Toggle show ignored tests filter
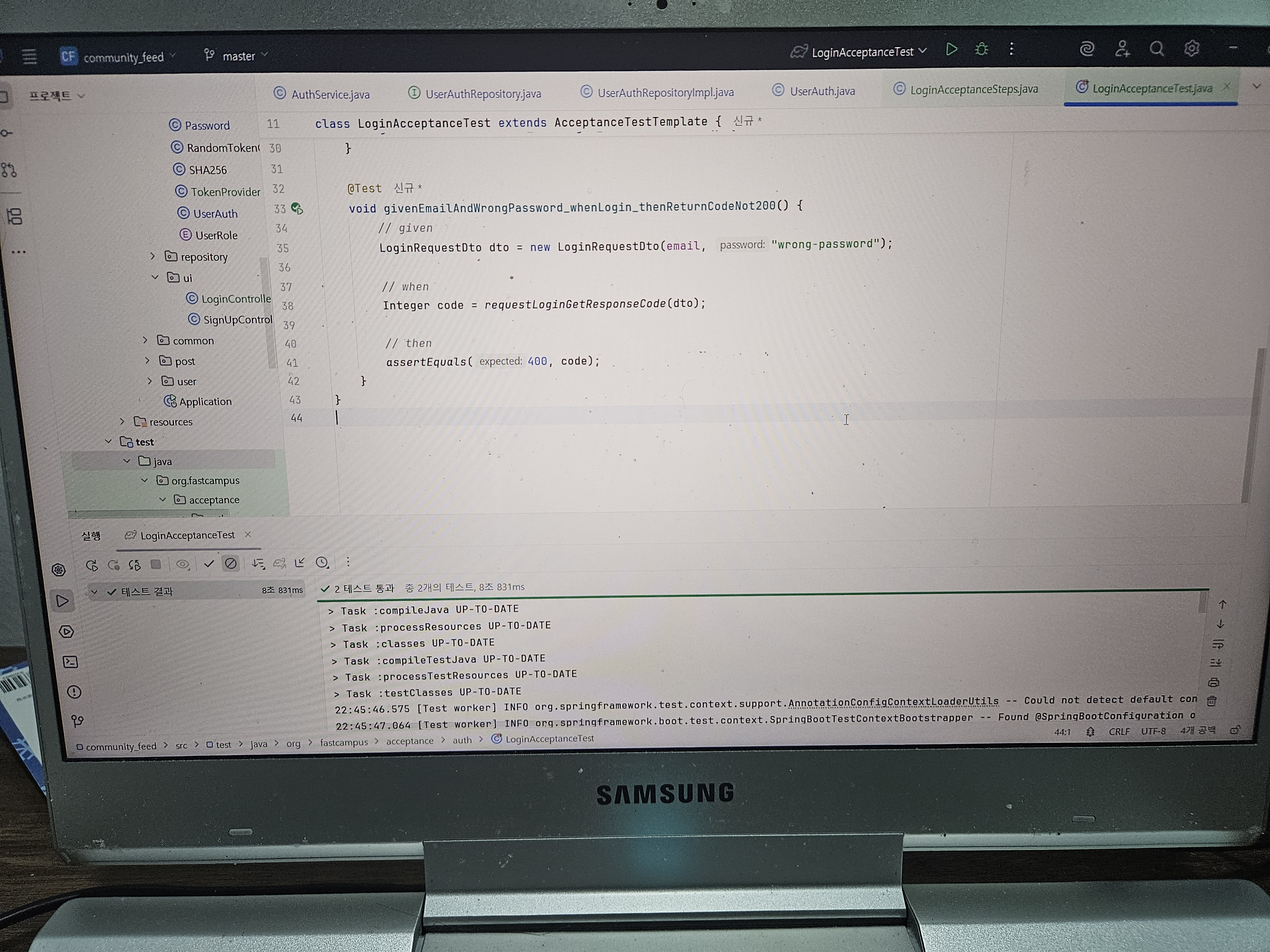The height and width of the screenshot is (952, 1270). [231, 564]
